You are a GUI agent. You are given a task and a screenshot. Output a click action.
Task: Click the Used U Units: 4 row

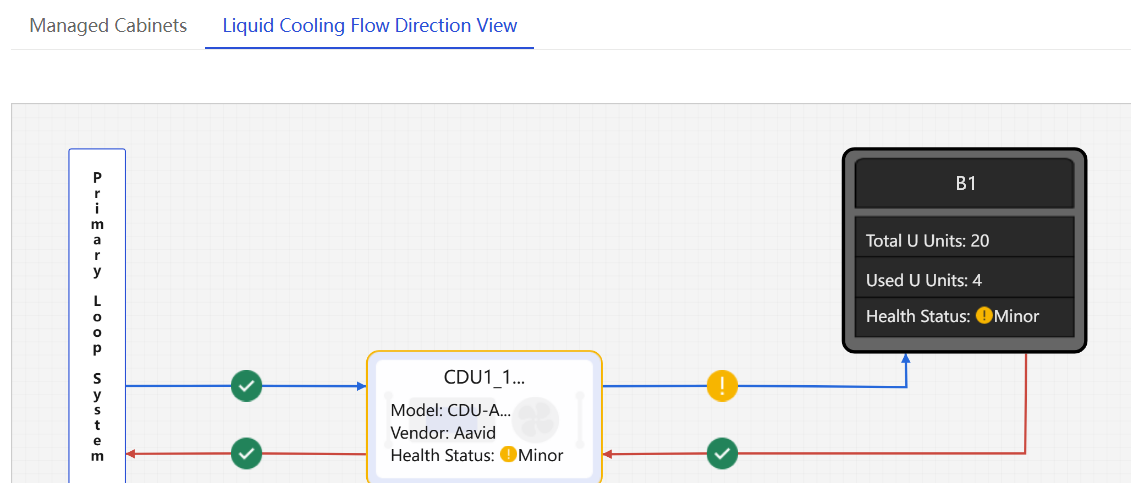[x=965, y=280]
